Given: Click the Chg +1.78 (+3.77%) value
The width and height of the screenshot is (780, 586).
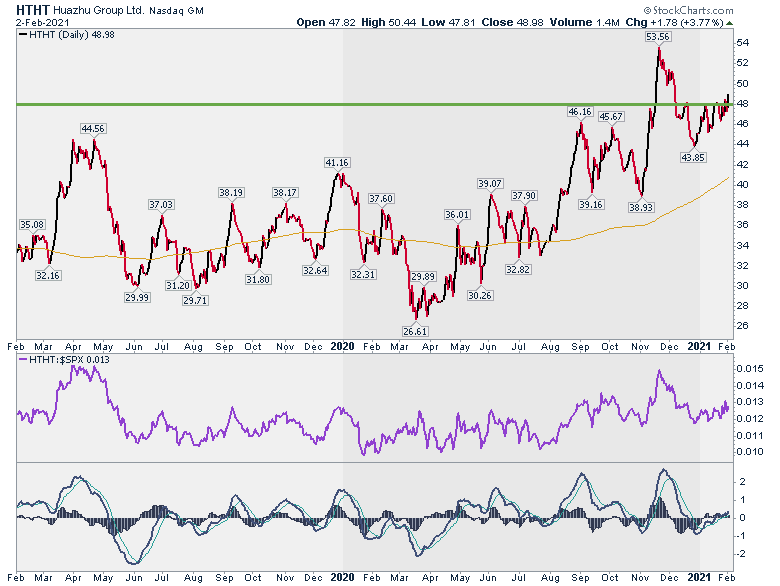Looking at the screenshot, I should point(674,22).
